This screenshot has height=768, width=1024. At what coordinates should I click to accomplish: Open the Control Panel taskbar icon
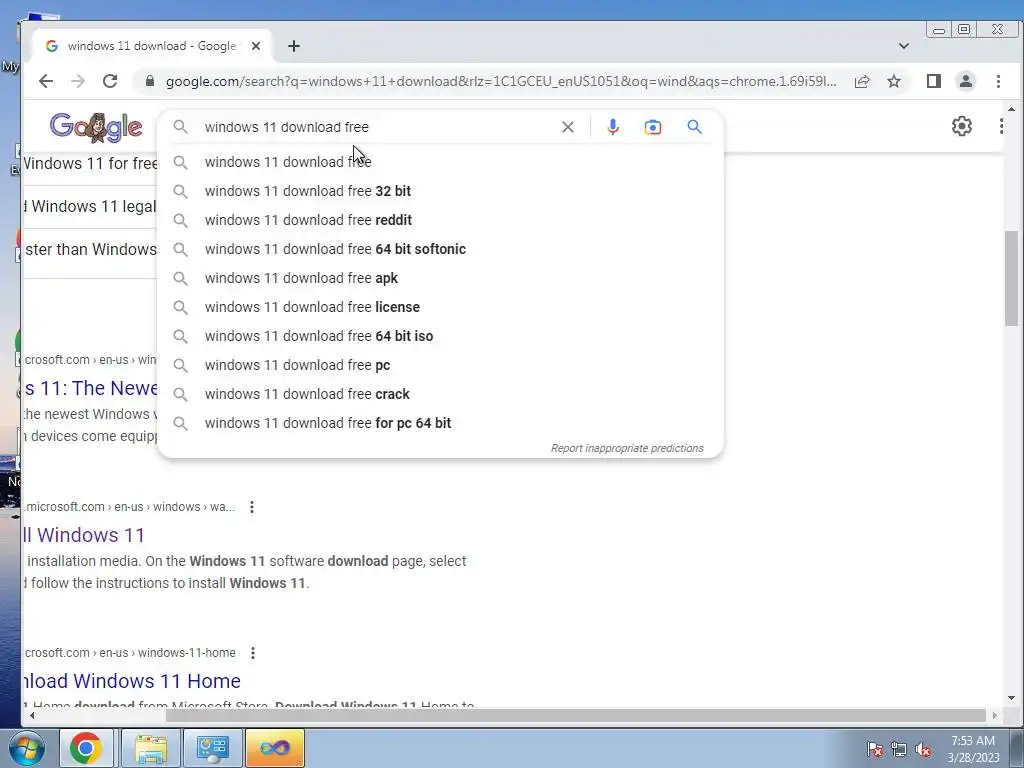(212, 748)
